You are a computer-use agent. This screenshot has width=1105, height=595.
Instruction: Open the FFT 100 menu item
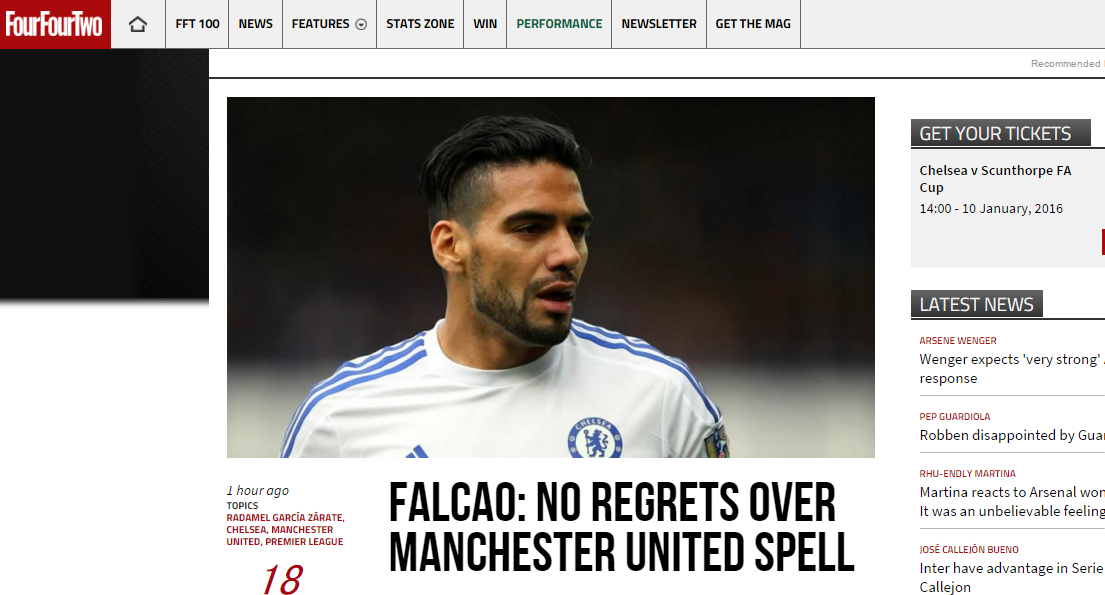click(197, 24)
